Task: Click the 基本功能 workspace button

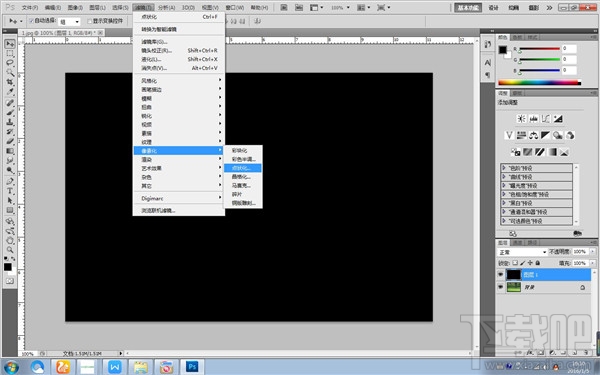Action: [468, 8]
